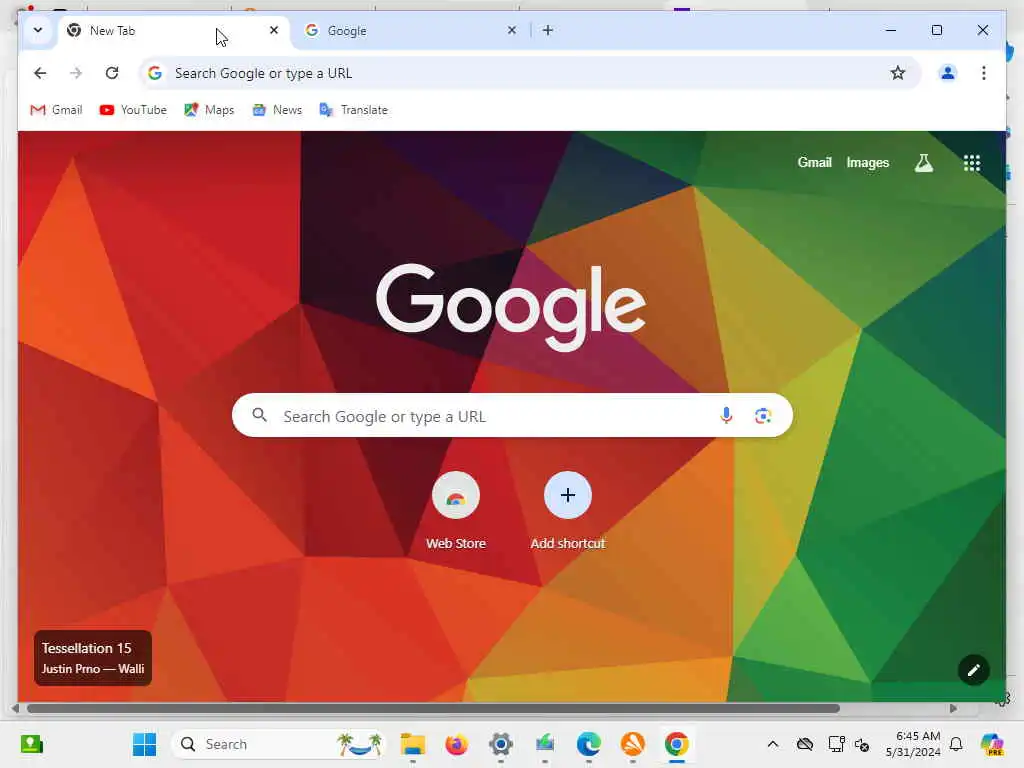Focus the page search box

coord(512,415)
